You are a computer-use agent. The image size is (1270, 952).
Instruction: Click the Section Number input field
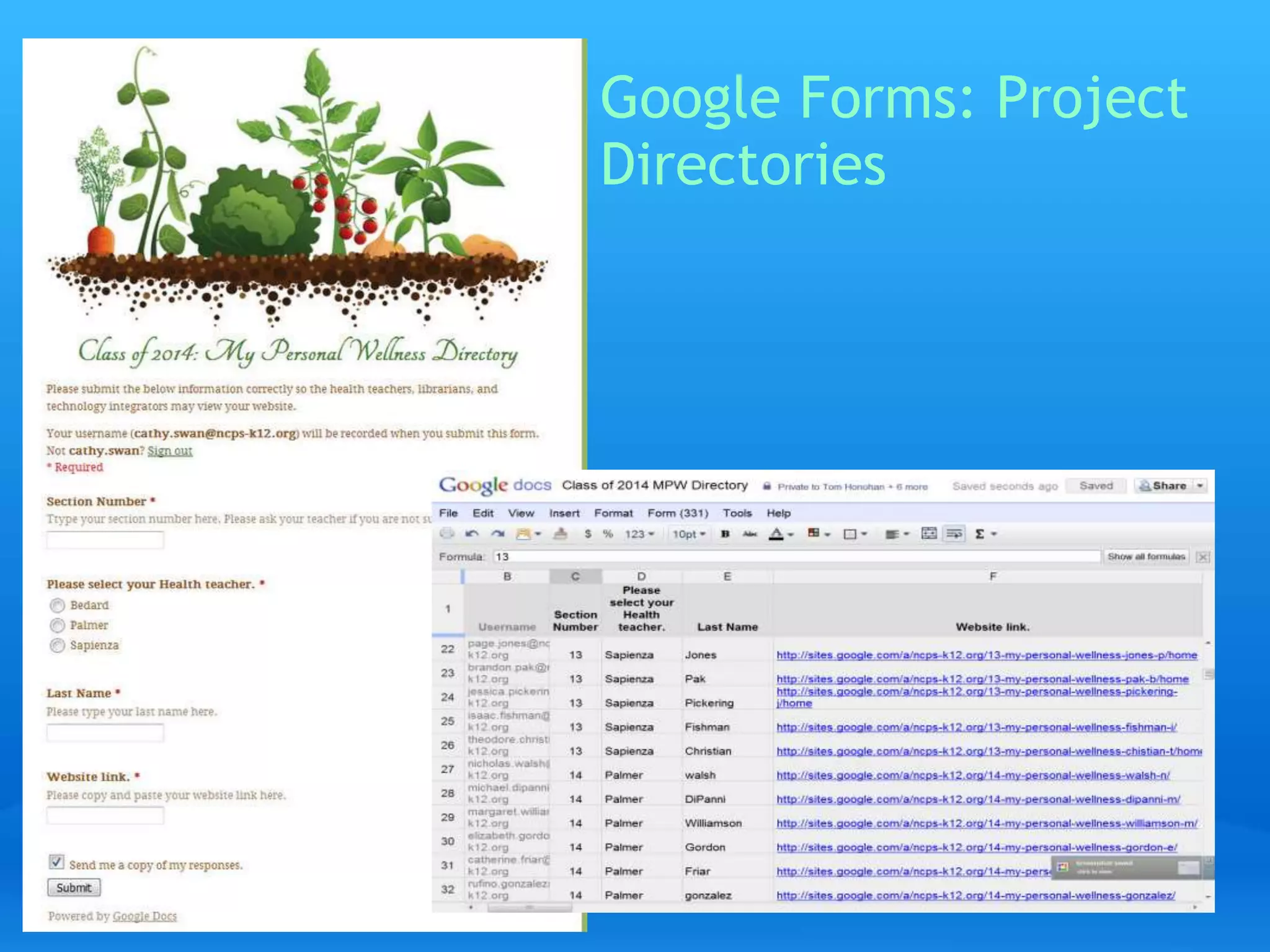pos(105,540)
